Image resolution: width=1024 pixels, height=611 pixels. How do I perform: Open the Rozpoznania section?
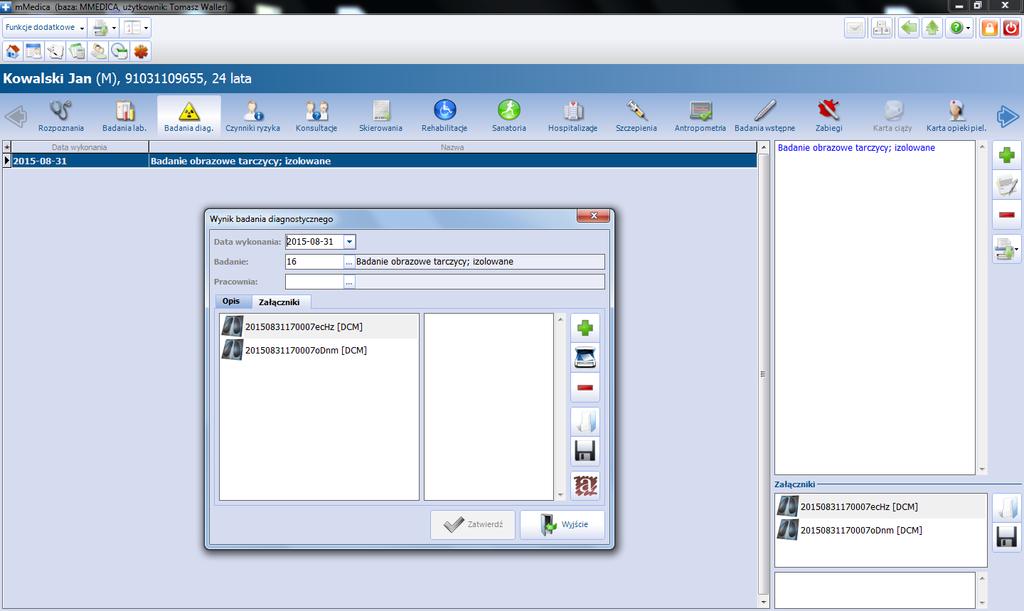(x=61, y=116)
